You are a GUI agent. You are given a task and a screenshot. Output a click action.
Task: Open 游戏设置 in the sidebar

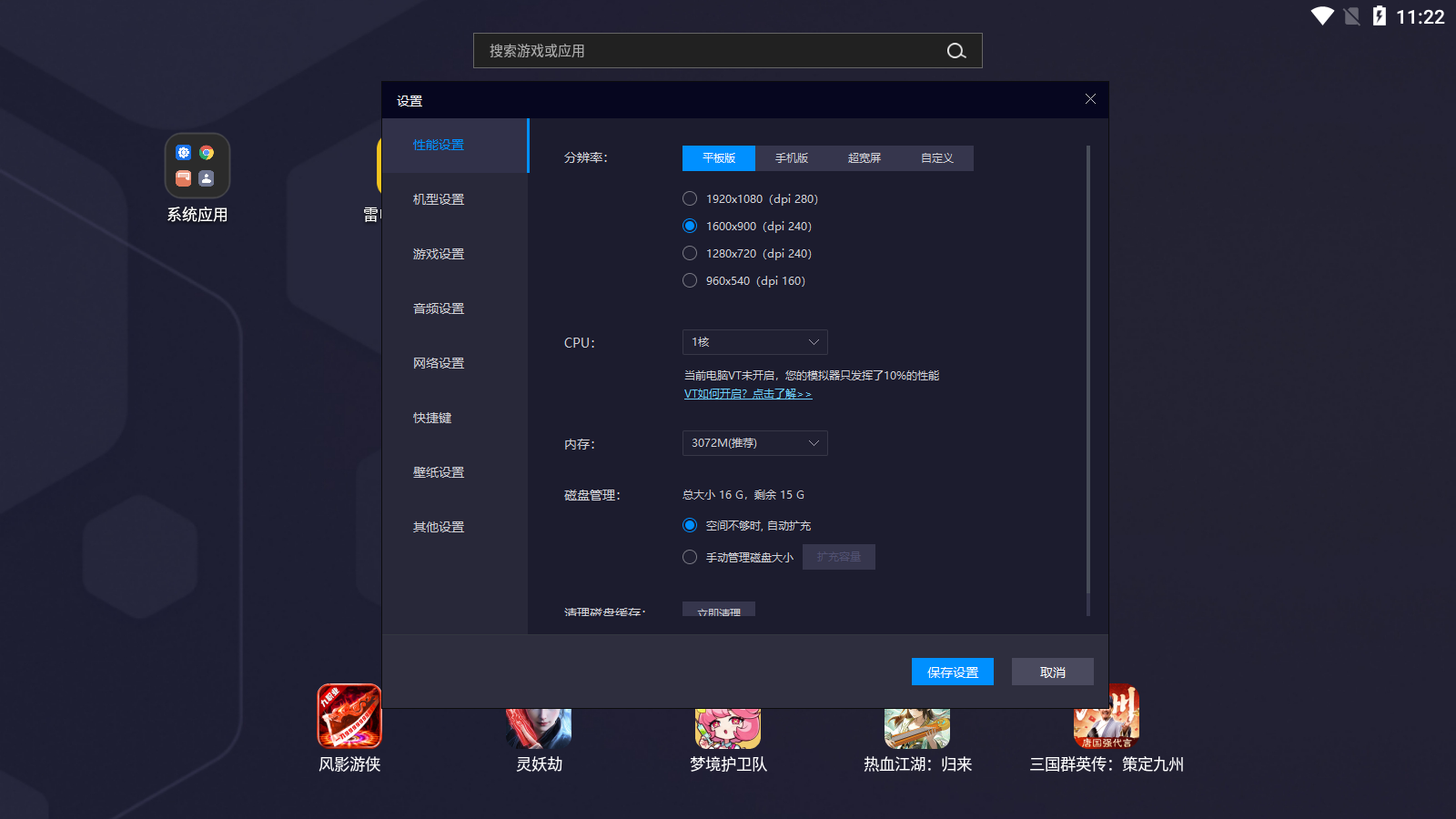[455, 255]
